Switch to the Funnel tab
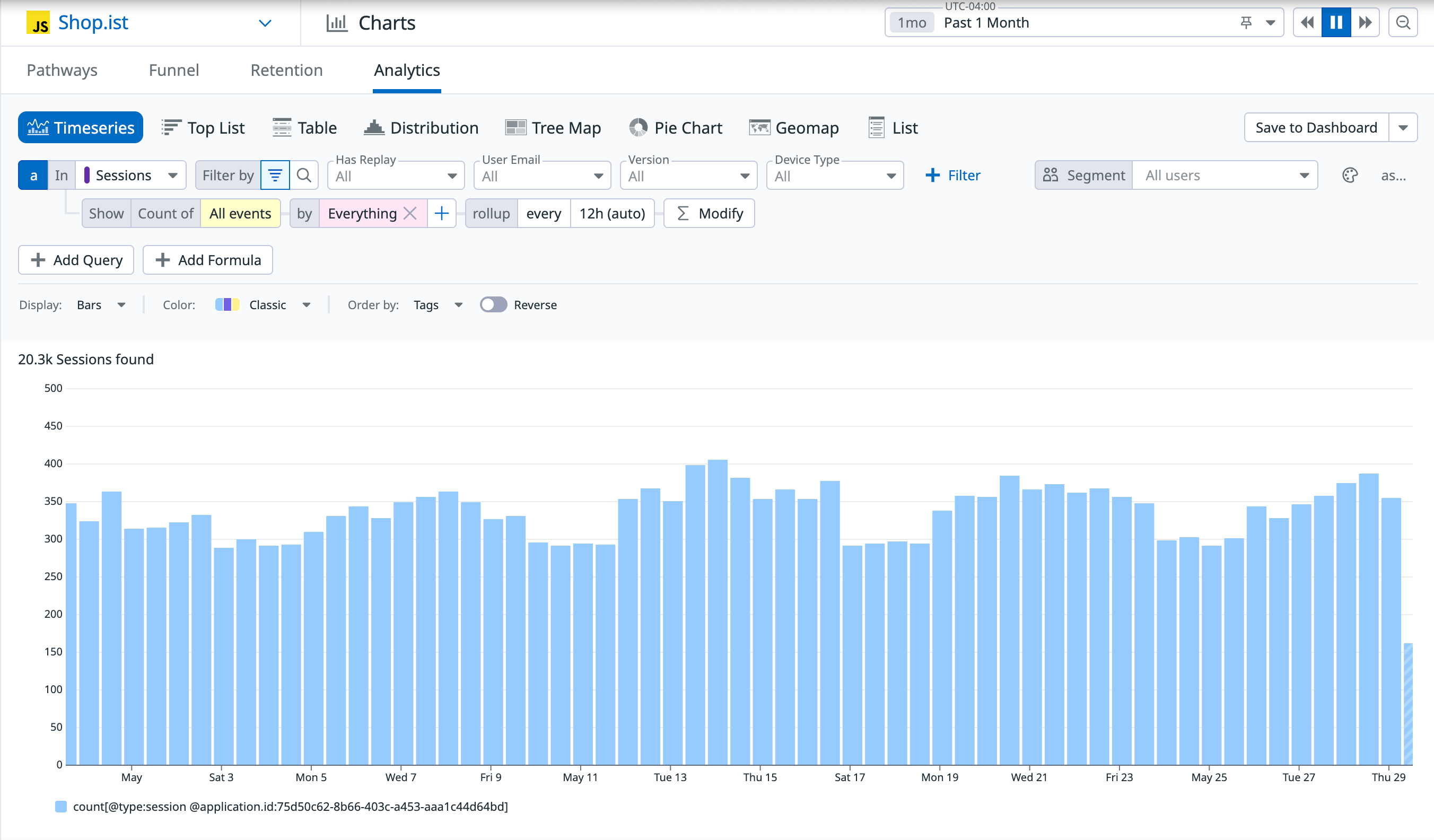This screenshot has height=840, width=1434. (173, 70)
